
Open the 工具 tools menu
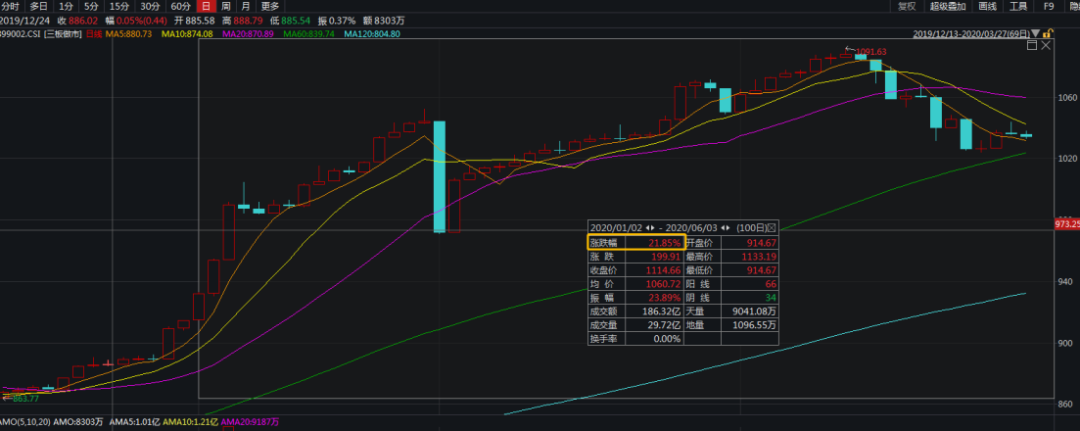point(1017,6)
